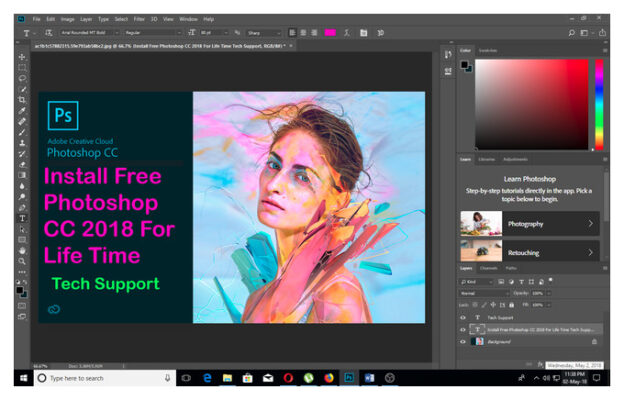Open the font size dropdown
Image resolution: width=624 pixels, height=400 pixels.
tap(214, 33)
